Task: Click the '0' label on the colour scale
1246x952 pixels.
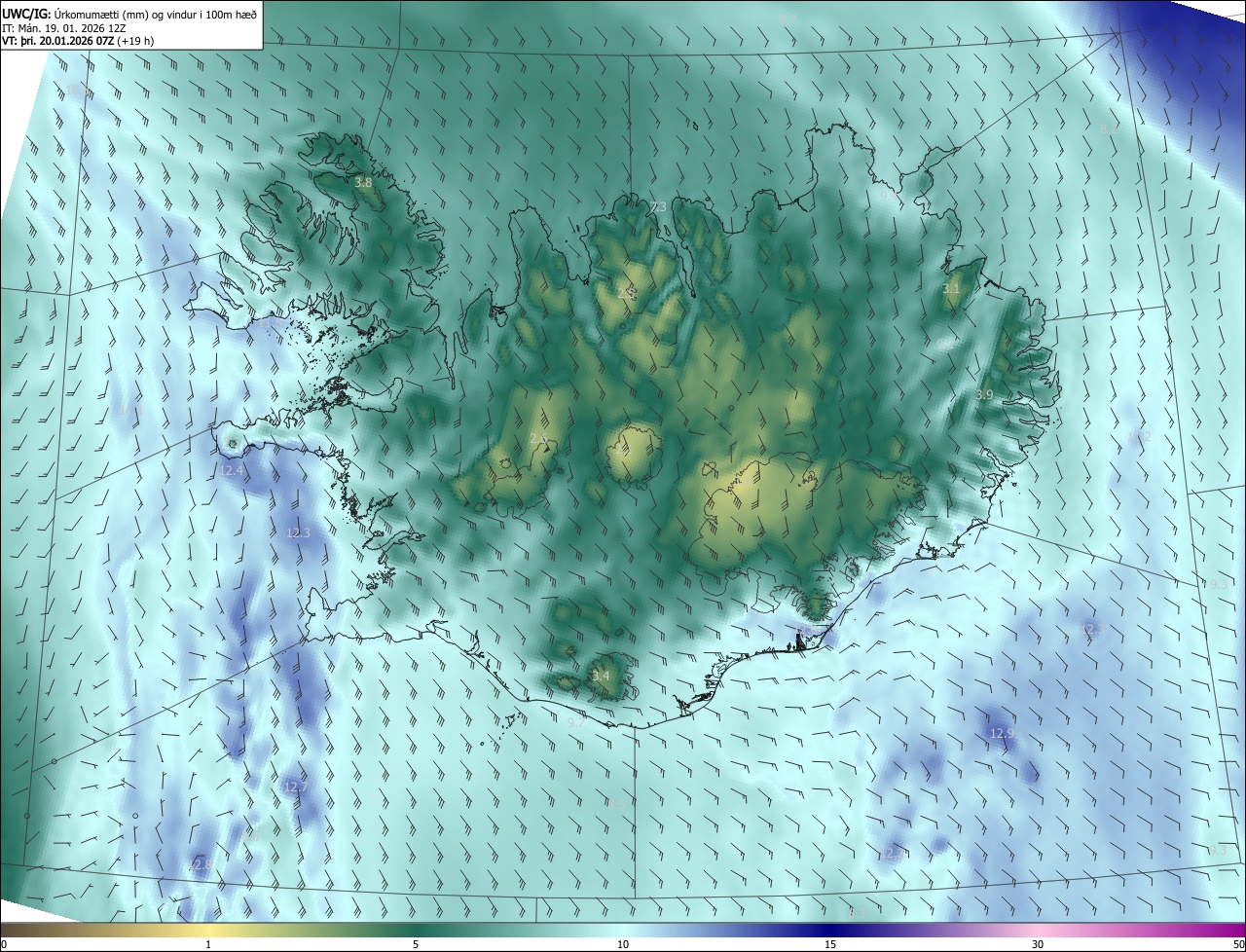Action: pos(4,945)
